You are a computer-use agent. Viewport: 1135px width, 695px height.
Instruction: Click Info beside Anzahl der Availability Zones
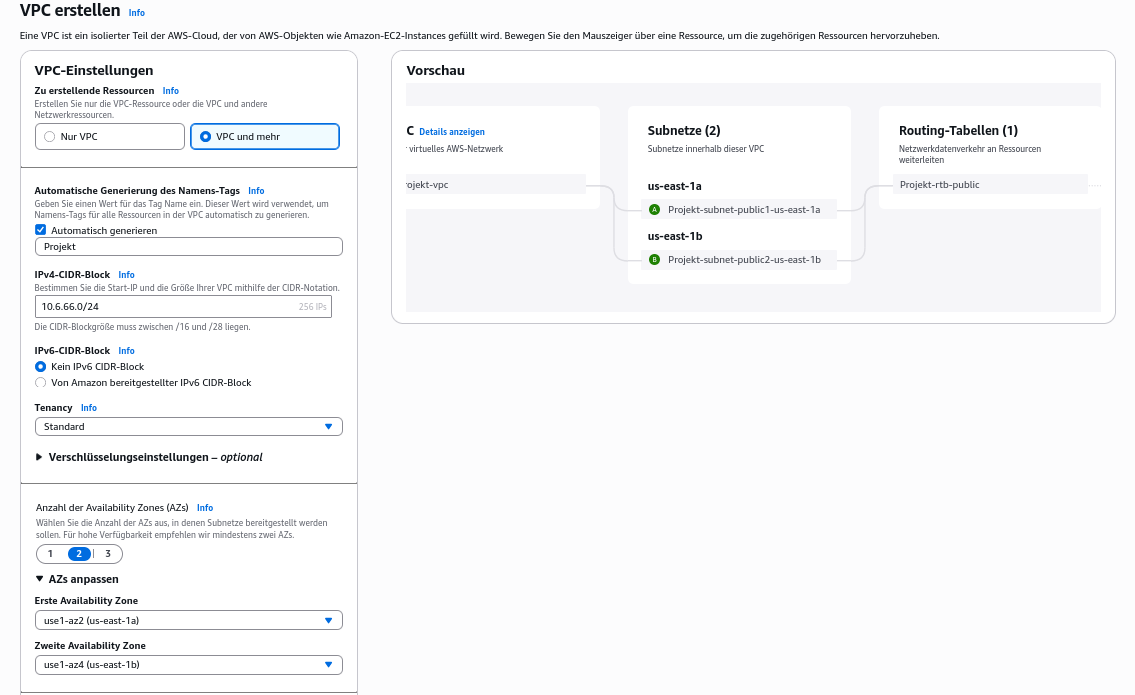[x=204, y=507]
